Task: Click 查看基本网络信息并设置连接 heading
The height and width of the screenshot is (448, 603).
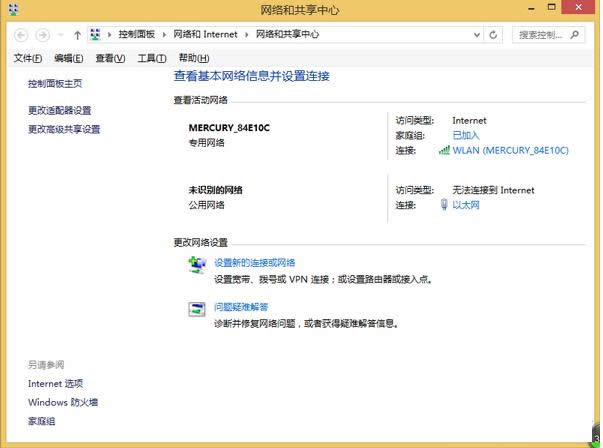Action: coord(252,76)
